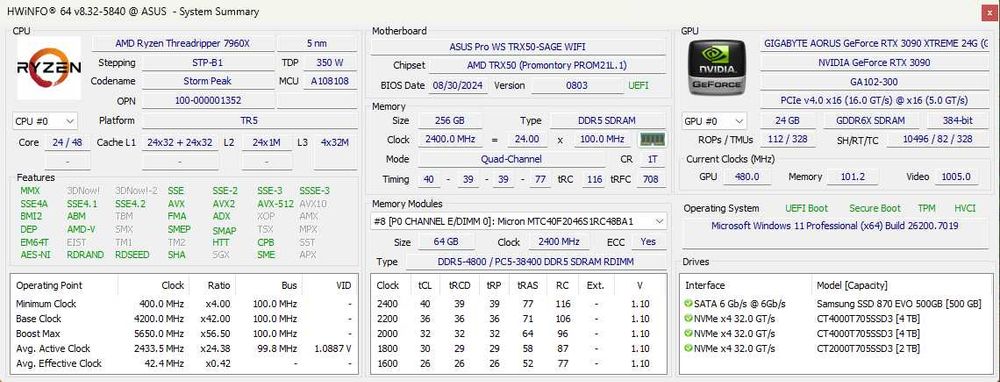Viewport: 1000px width, 382px height.
Task: Click the AMD TRX50 chipset value
Action: coord(547,66)
